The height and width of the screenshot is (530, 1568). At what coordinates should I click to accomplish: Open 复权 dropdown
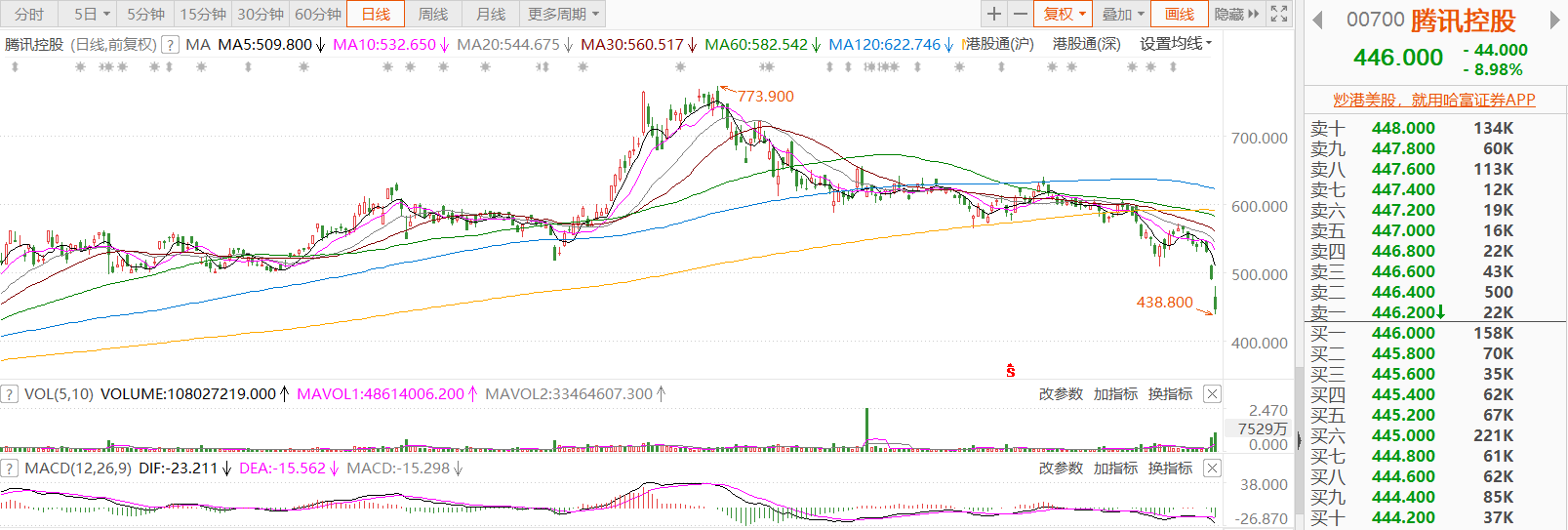pos(1064,14)
